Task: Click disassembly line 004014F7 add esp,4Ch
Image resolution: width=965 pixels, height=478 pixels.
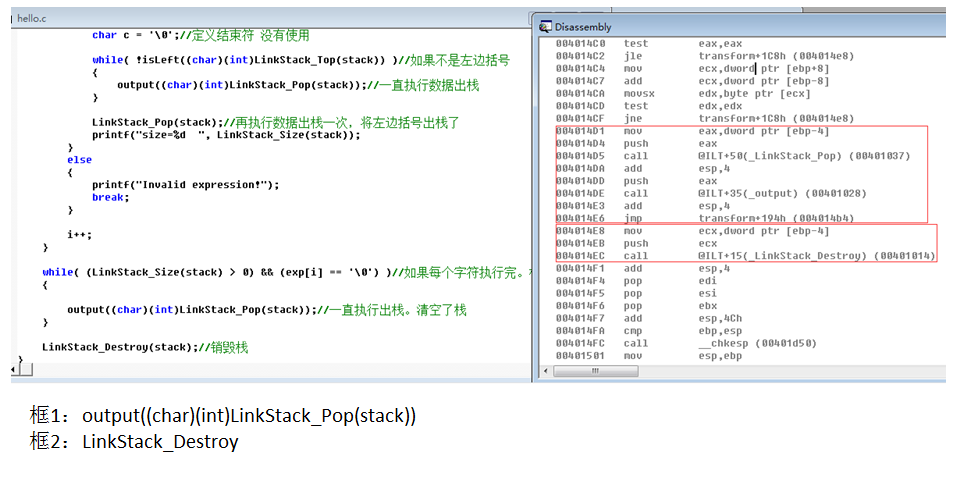Action: (649, 318)
